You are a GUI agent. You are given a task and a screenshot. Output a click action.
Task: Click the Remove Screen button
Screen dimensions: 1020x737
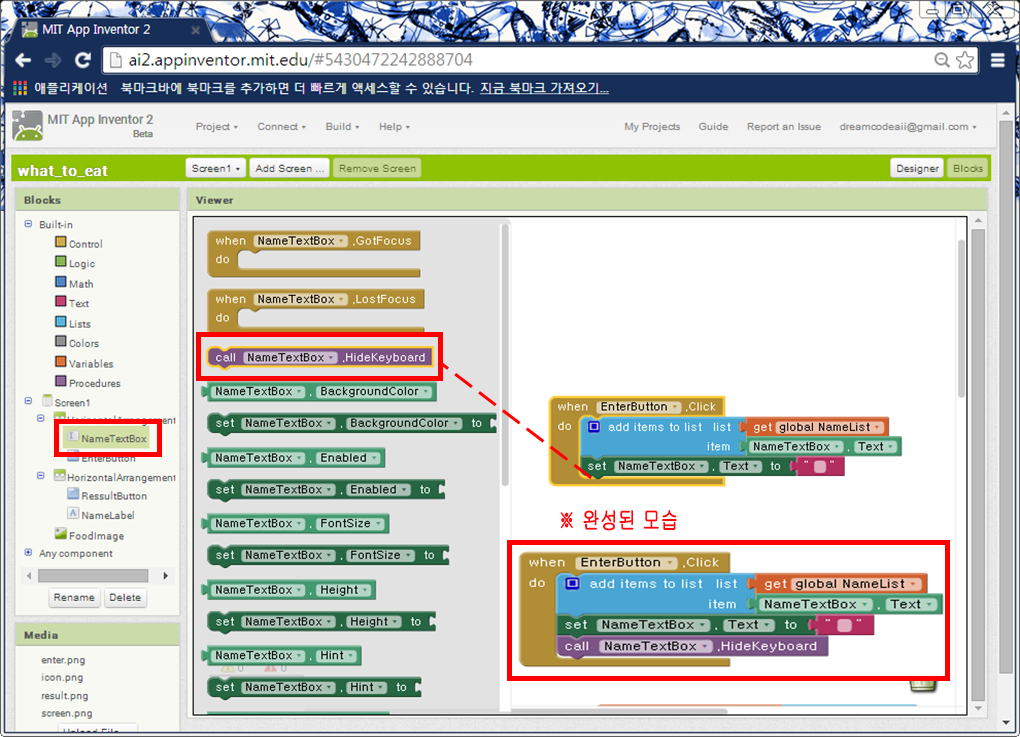point(377,168)
